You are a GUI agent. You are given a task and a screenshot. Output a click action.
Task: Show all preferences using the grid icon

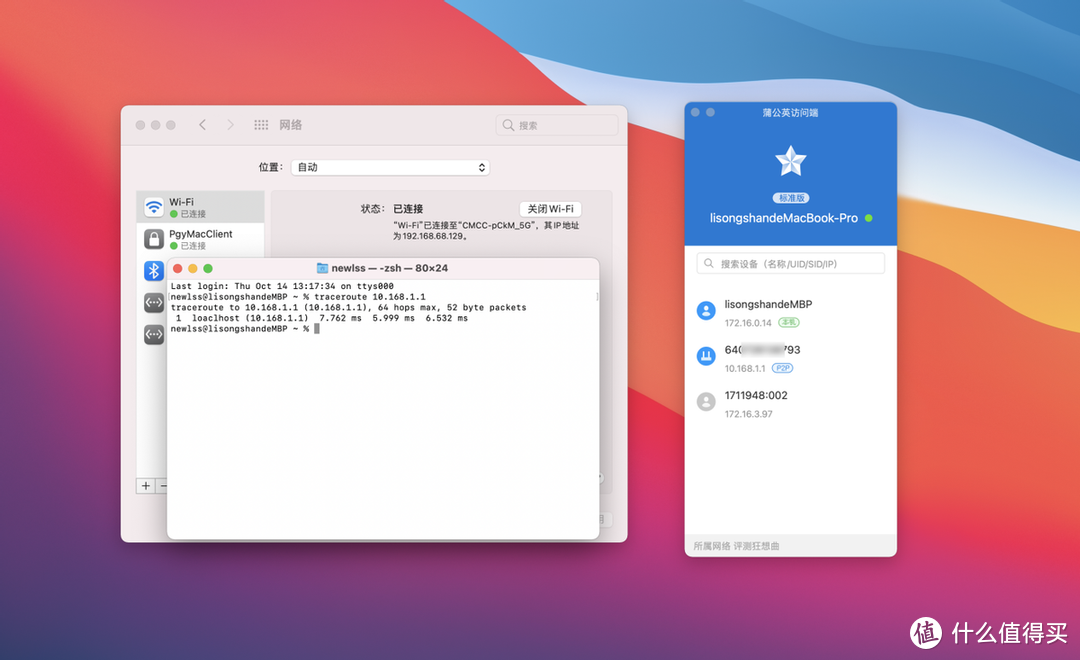pyautogui.click(x=261, y=125)
